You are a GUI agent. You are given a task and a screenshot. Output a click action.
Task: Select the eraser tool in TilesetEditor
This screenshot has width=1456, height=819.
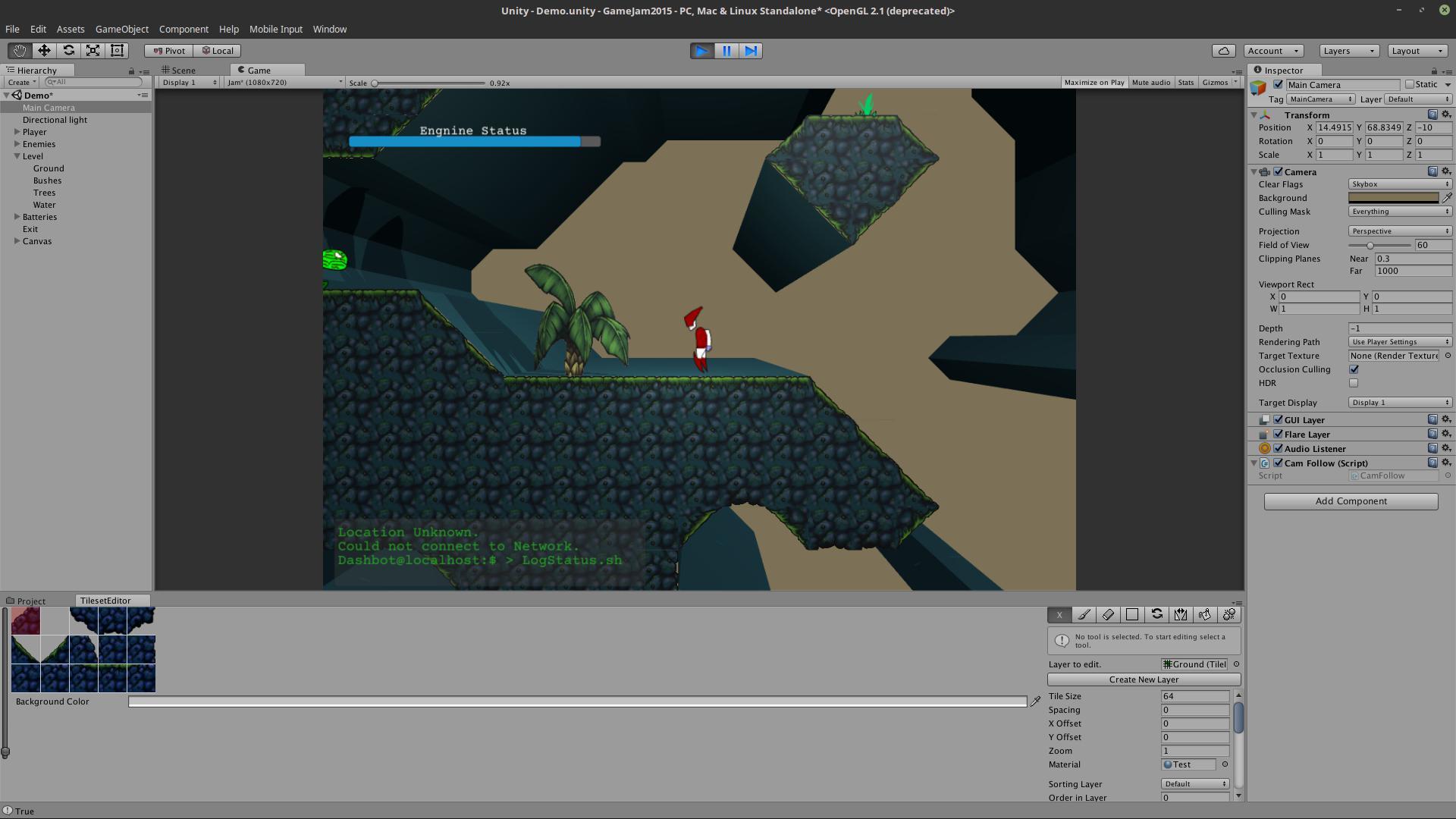pyautogui.click(x=1108, y=614)
